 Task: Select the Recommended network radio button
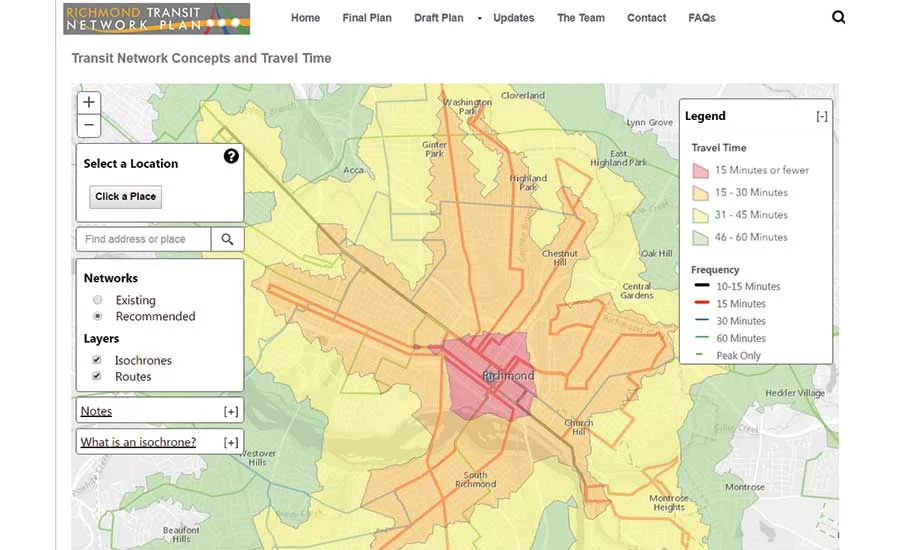click(x=98, y=316)
